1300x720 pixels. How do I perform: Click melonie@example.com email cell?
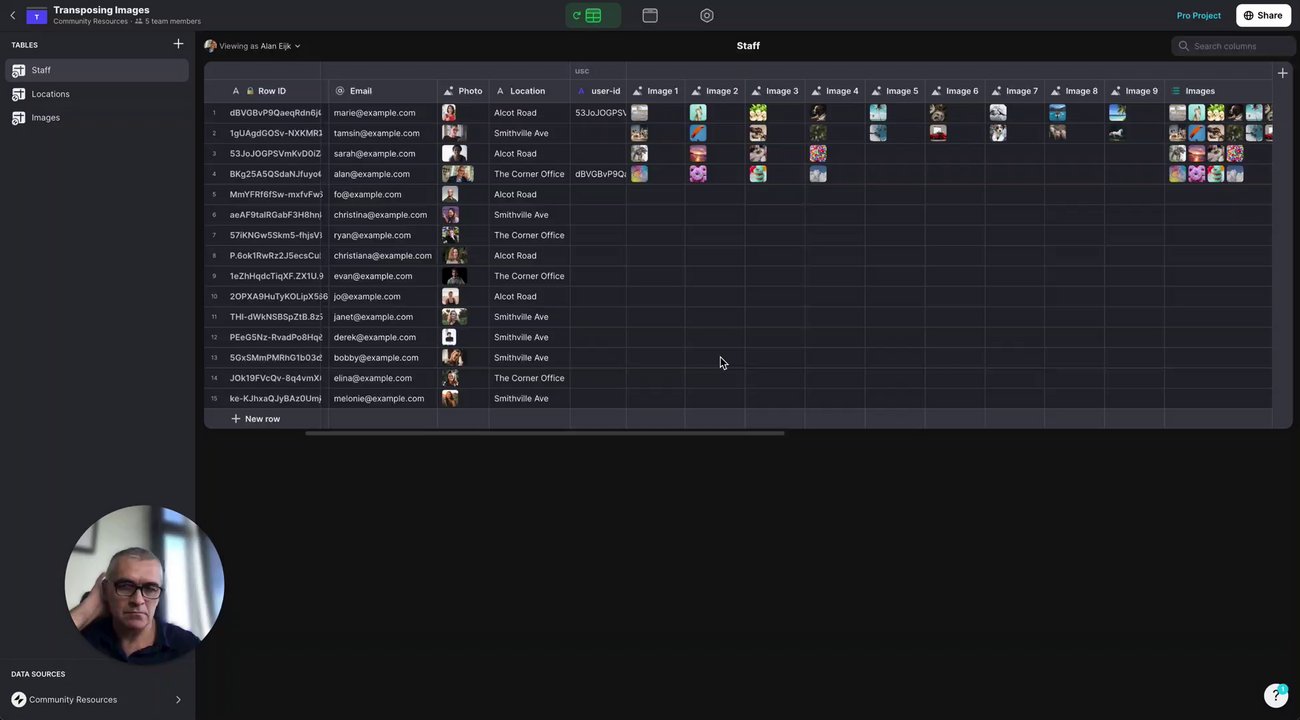[x=383, y=398]
